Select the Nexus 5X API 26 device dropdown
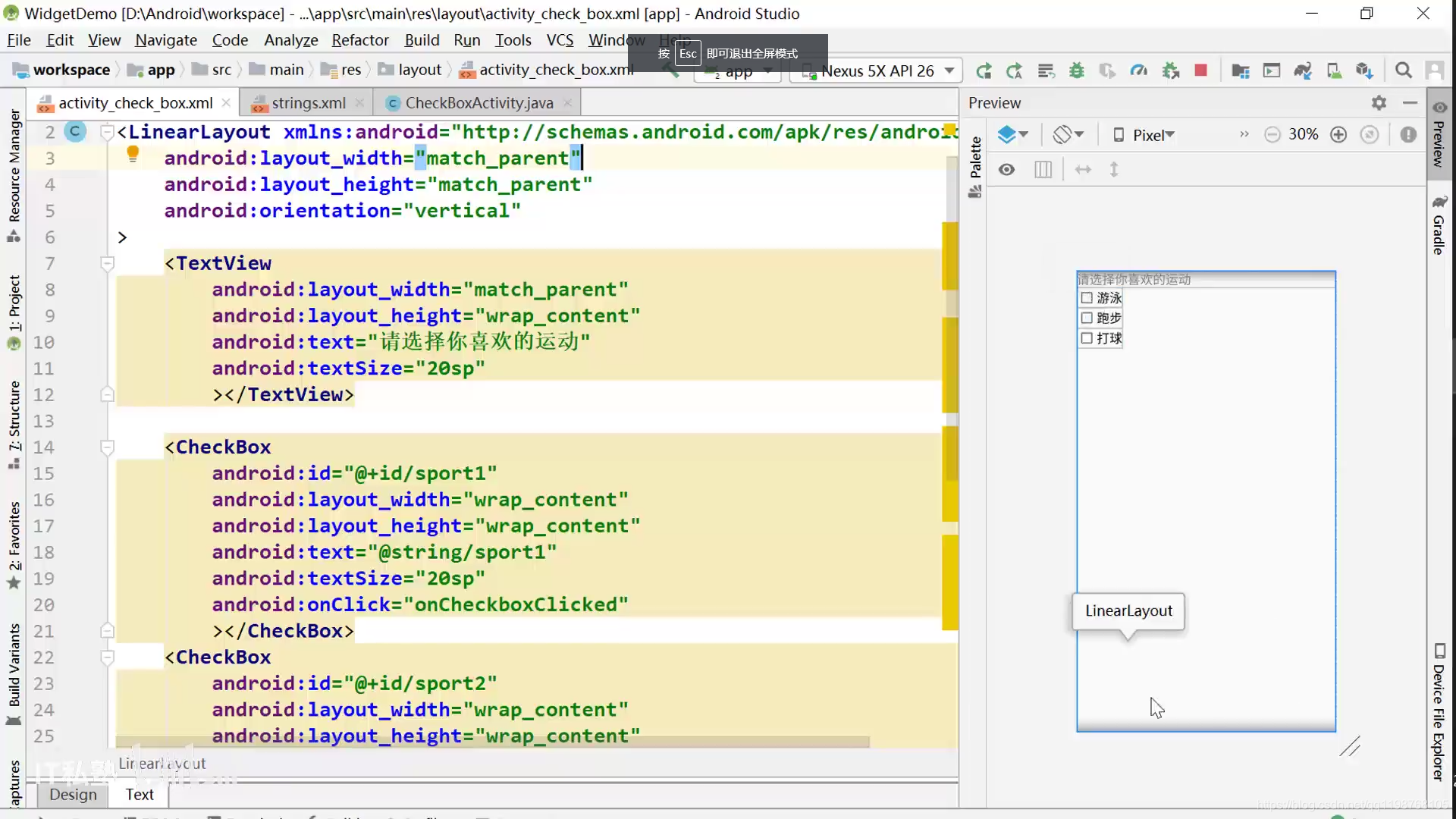Image resolution: width=1456 pixels, height=819 pixels. [x=877, y=70]
